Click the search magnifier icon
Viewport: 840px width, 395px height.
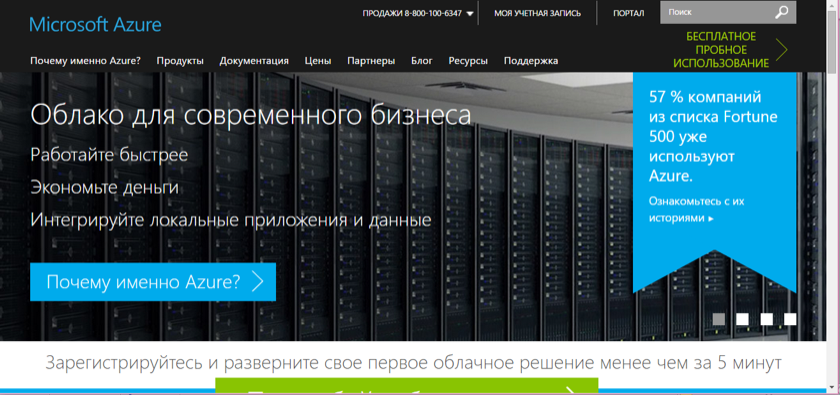click(782, 12)
